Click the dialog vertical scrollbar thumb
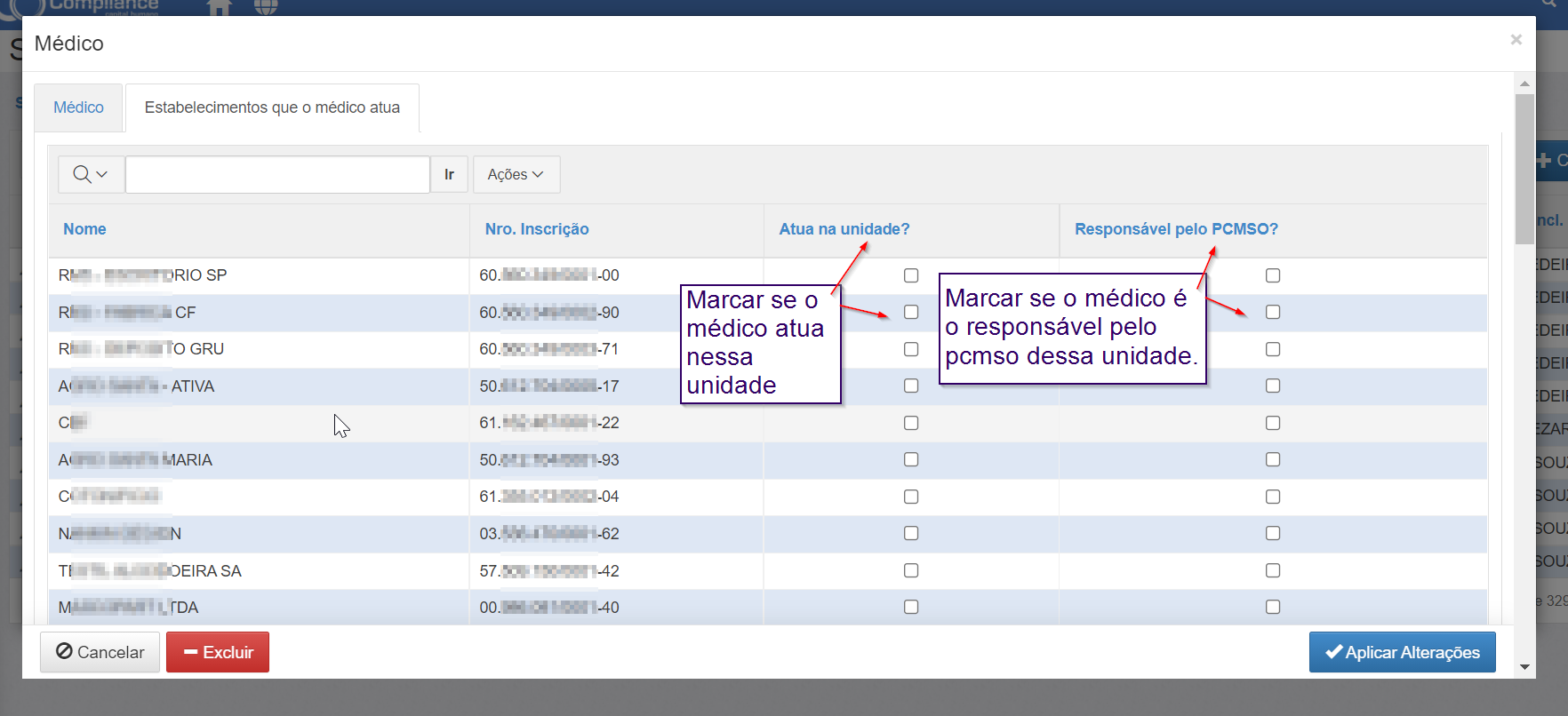1568x716 pixels. click(1524, 169)
